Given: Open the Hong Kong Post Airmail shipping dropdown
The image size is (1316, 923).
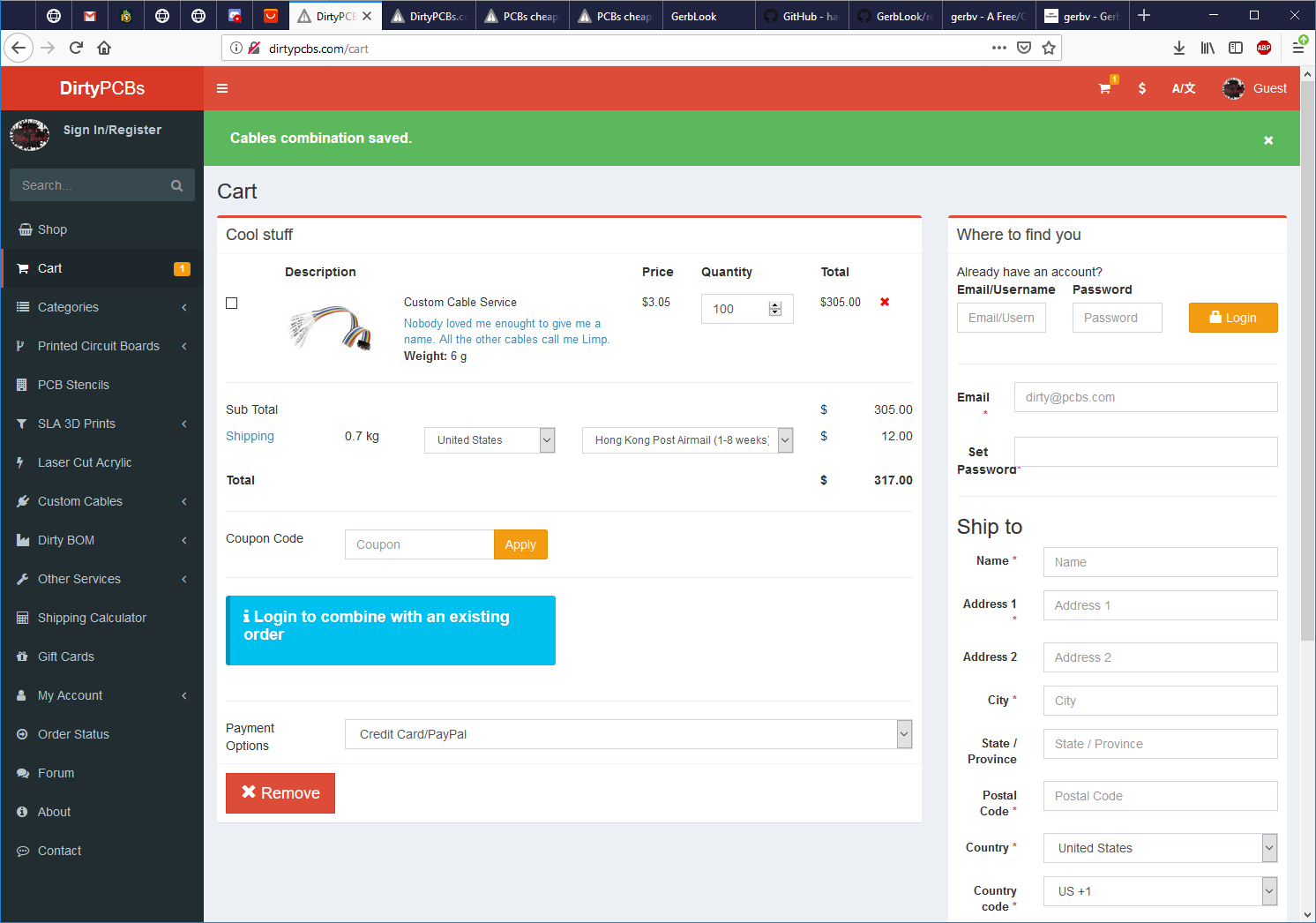Looking at the screenshot, I should (688, 439).
